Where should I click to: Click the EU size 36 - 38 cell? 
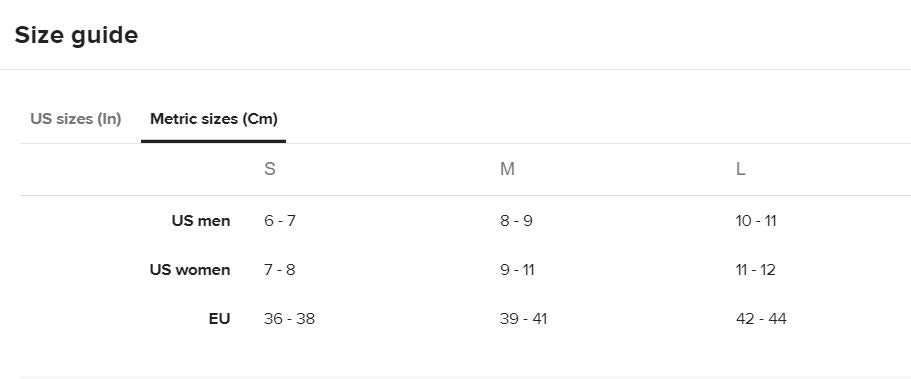point(289,319)
